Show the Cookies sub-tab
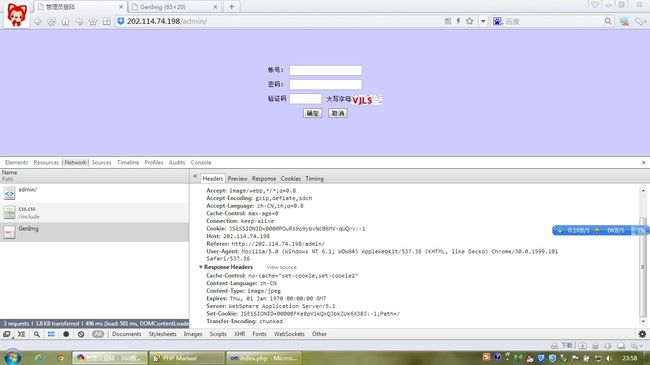650x365 pixels. 291,178
